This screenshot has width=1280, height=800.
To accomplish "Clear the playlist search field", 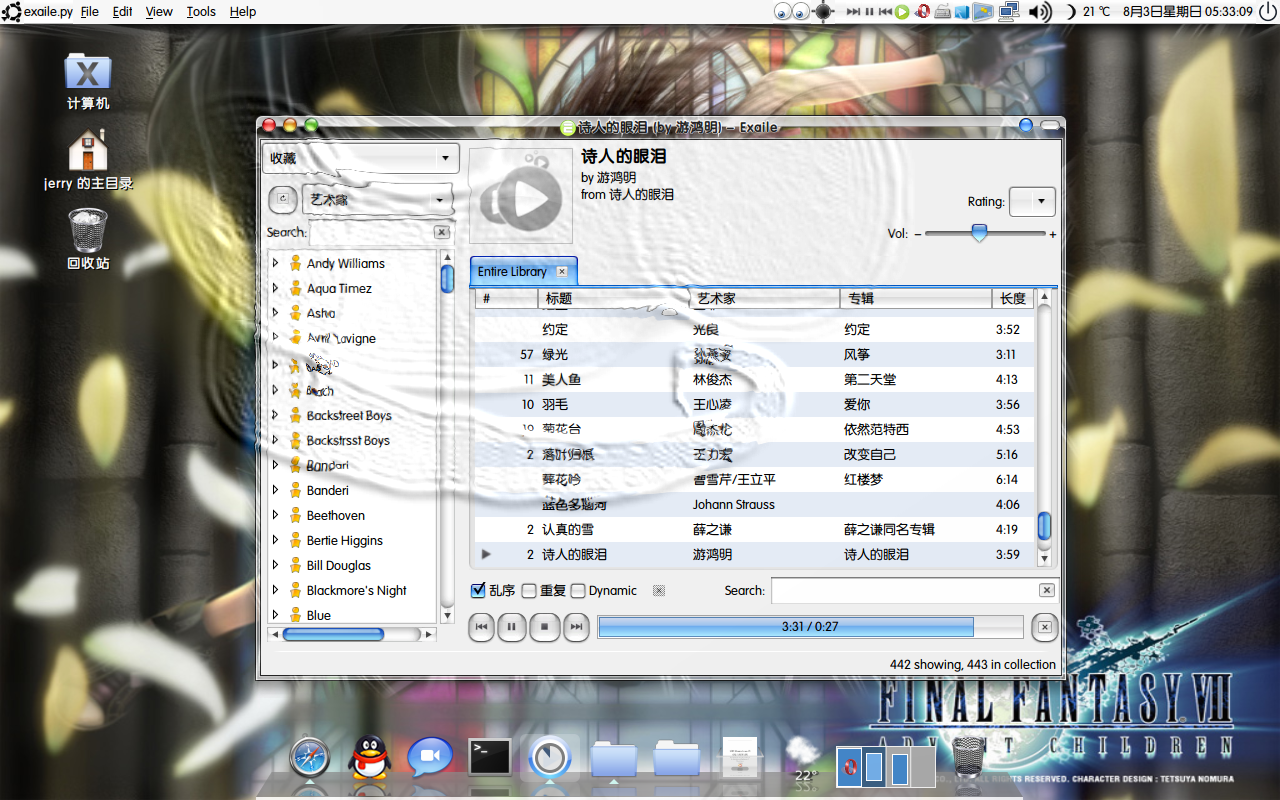I will 1046,591.
